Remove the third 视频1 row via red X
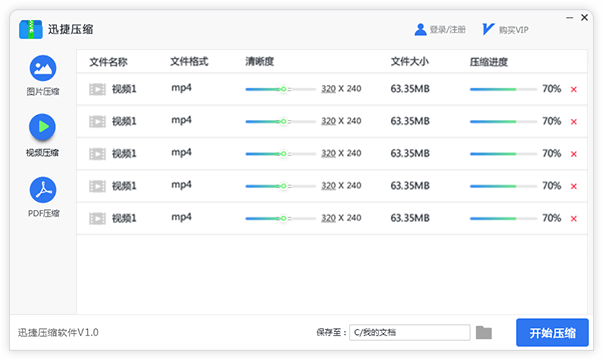 574,154
